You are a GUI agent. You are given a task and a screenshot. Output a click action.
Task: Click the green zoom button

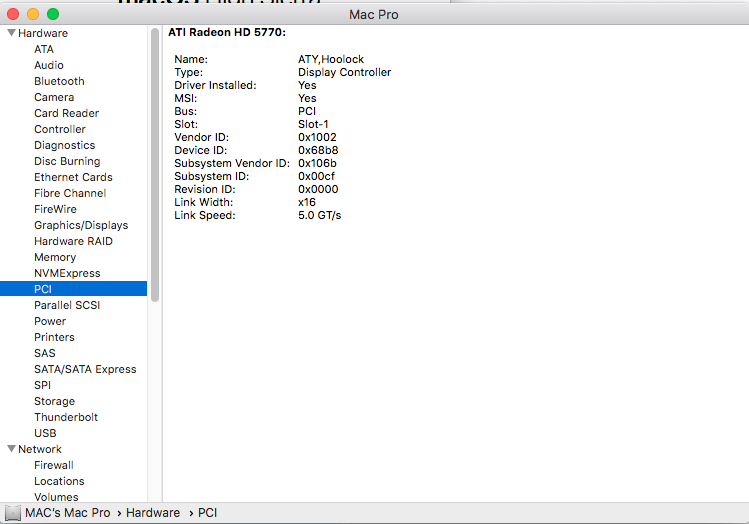(x=53, y=14)
